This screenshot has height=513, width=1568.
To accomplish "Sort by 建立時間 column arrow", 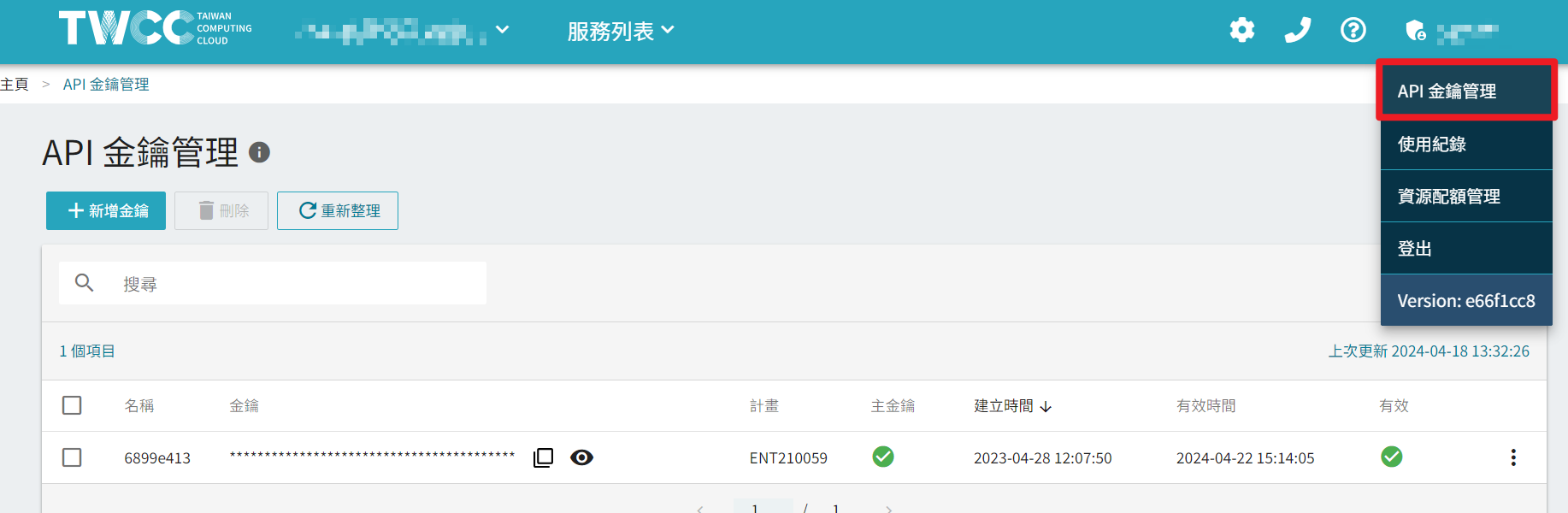I will coord(1046,406).
